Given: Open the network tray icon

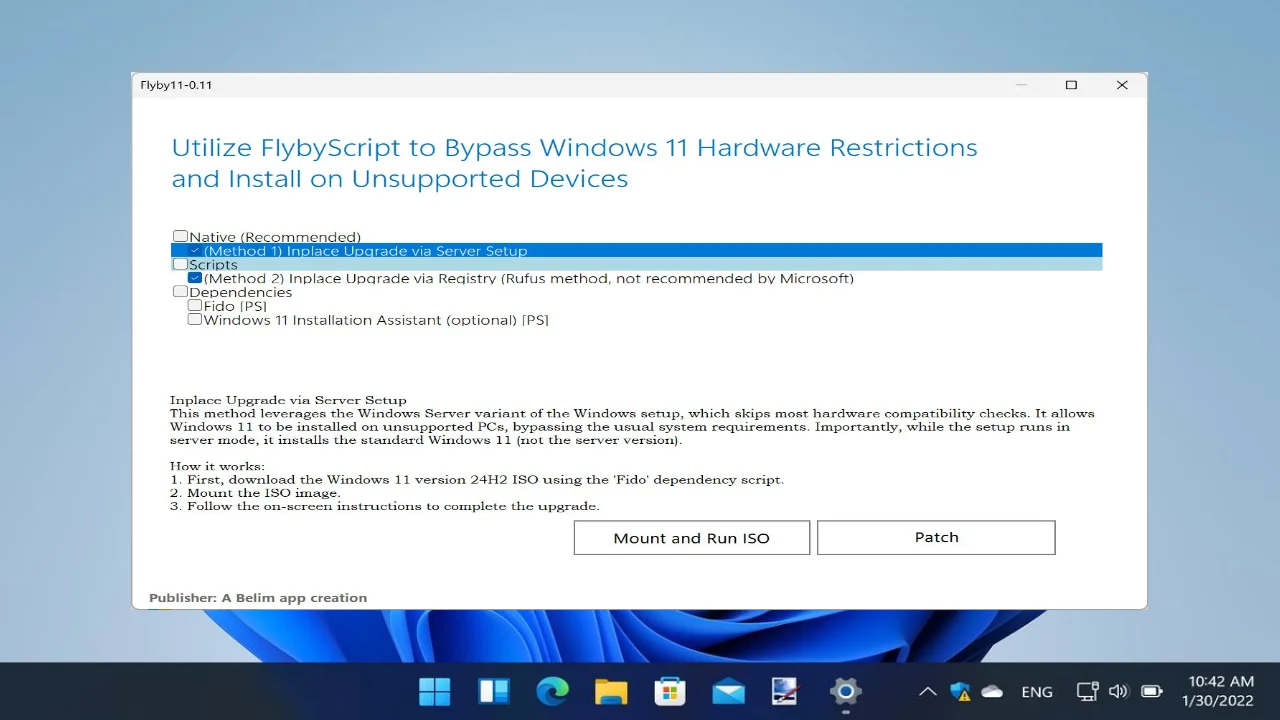Looking at the screenshot, I should pyautogui.click(x=1088, y=691).
